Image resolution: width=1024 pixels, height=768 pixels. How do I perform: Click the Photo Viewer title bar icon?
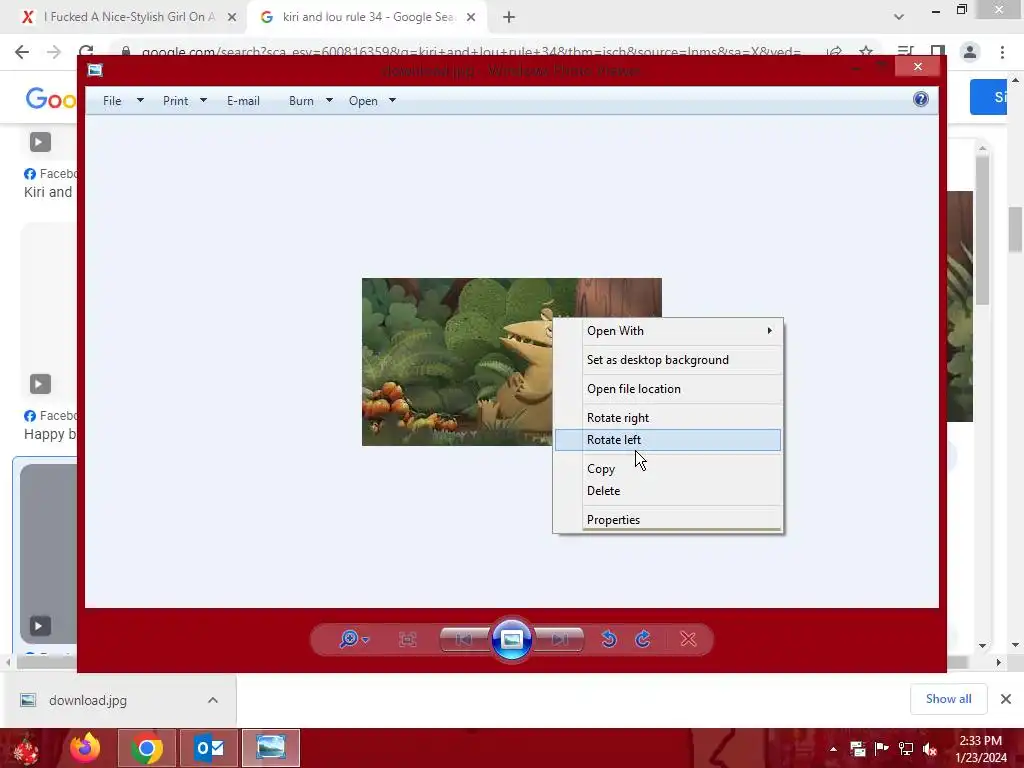coord(95,70)
